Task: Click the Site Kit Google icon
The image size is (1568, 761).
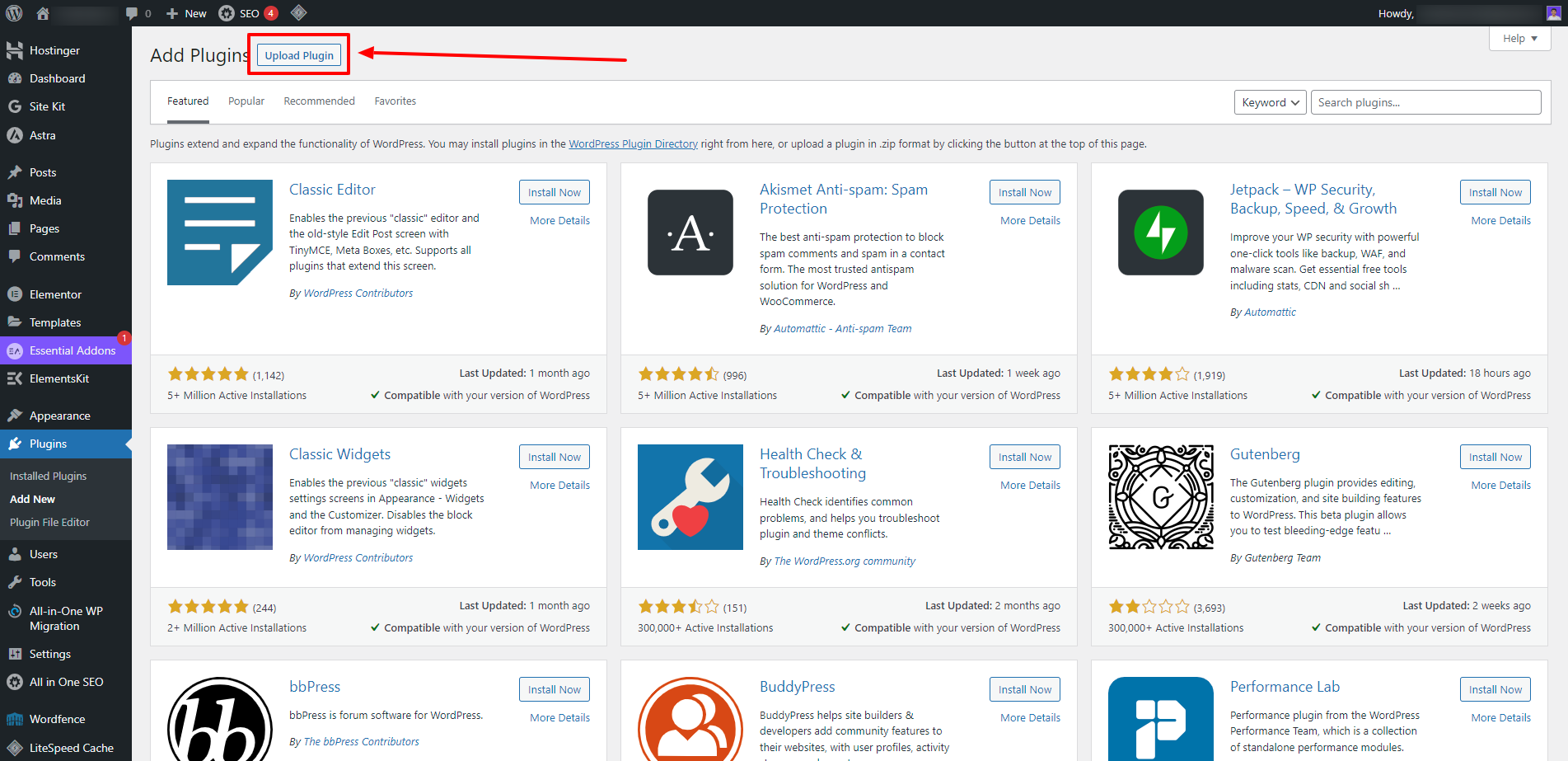Action: coord(15,106)
